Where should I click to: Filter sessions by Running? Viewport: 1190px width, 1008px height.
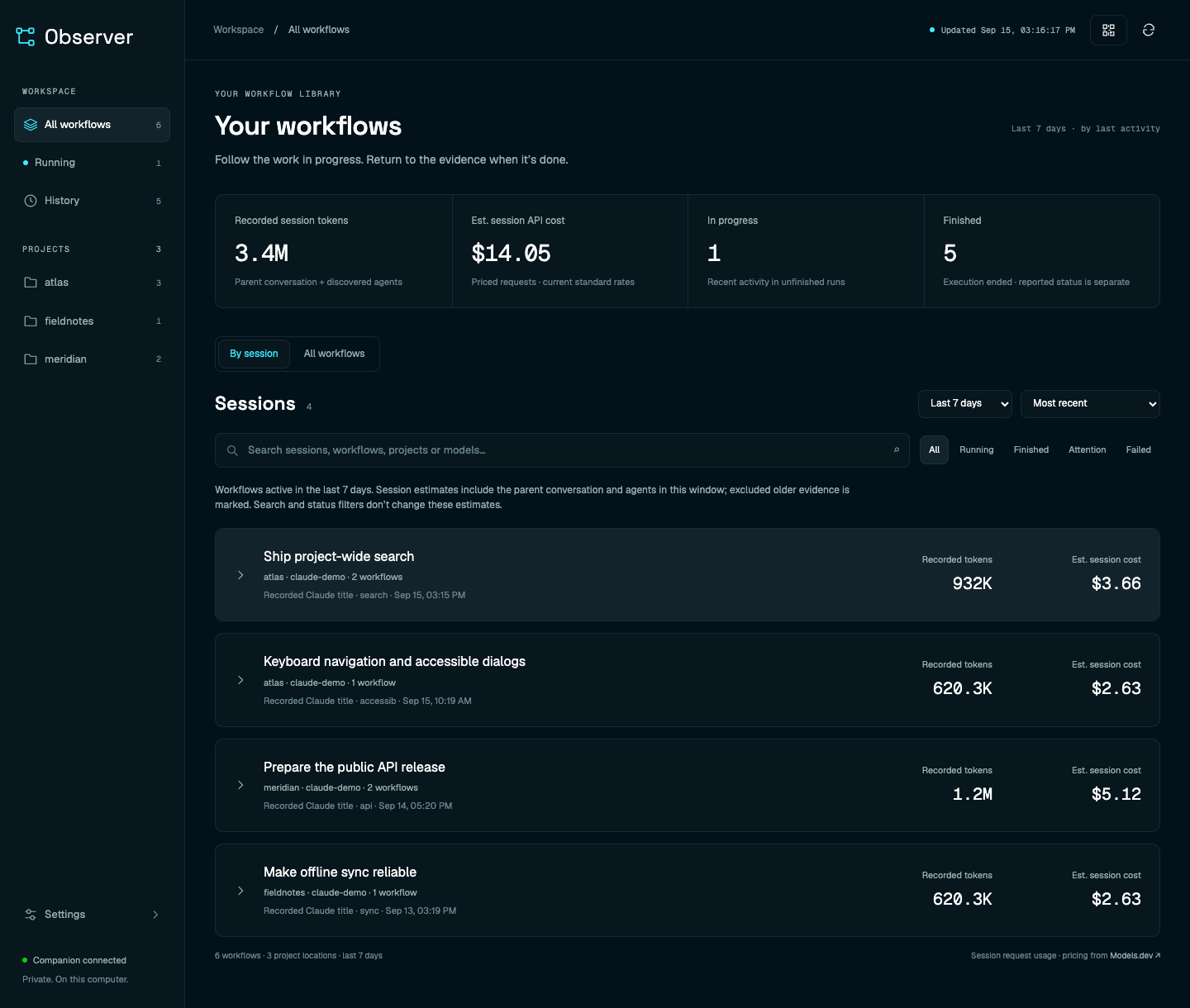point(977,450)
